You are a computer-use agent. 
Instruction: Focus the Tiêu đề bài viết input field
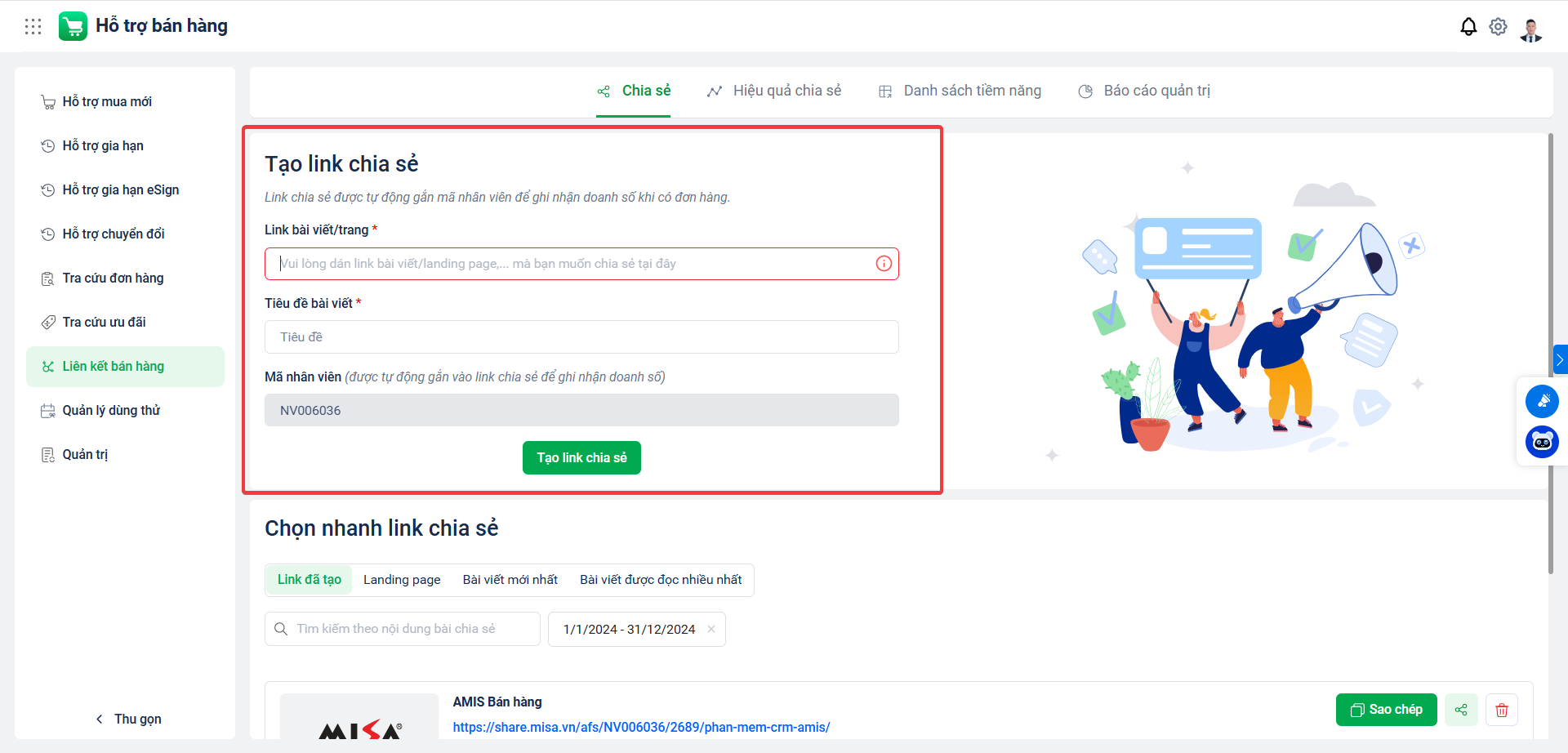(581, 336)
